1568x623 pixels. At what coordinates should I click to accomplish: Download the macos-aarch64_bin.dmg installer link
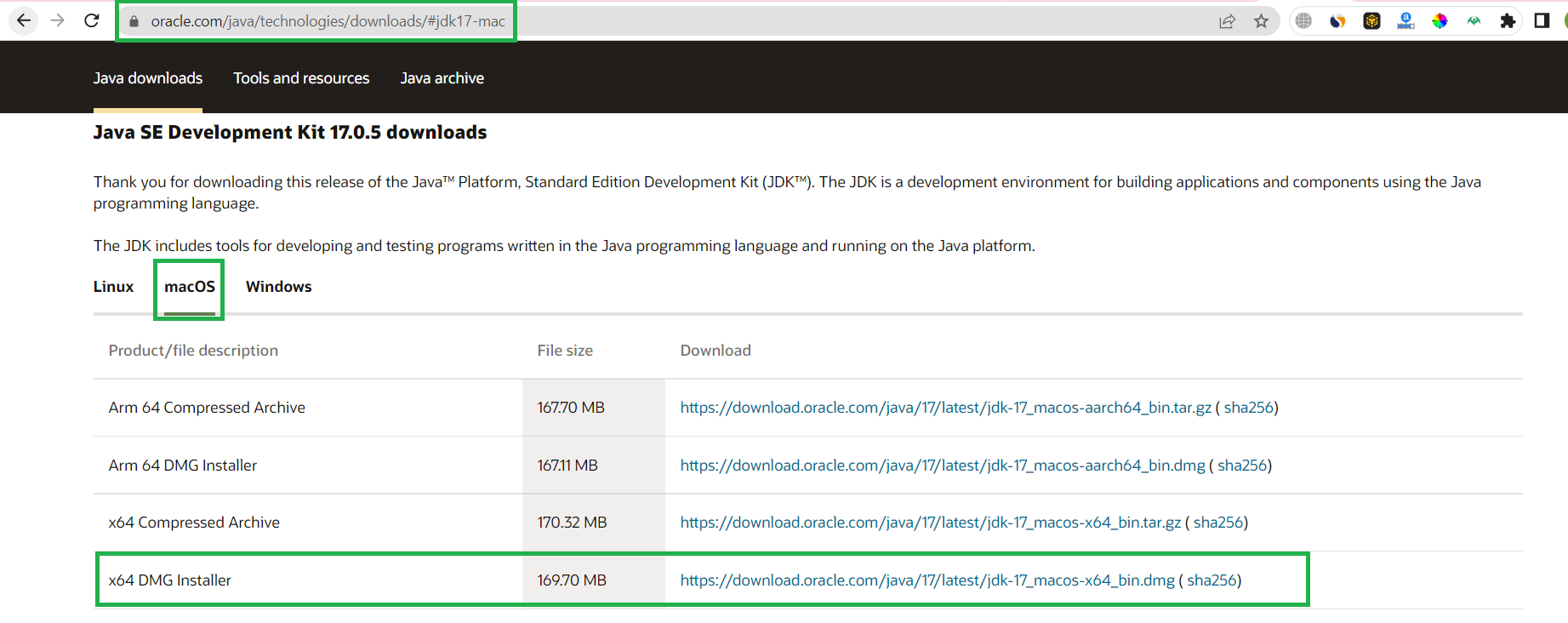click(x=943, y=466)
